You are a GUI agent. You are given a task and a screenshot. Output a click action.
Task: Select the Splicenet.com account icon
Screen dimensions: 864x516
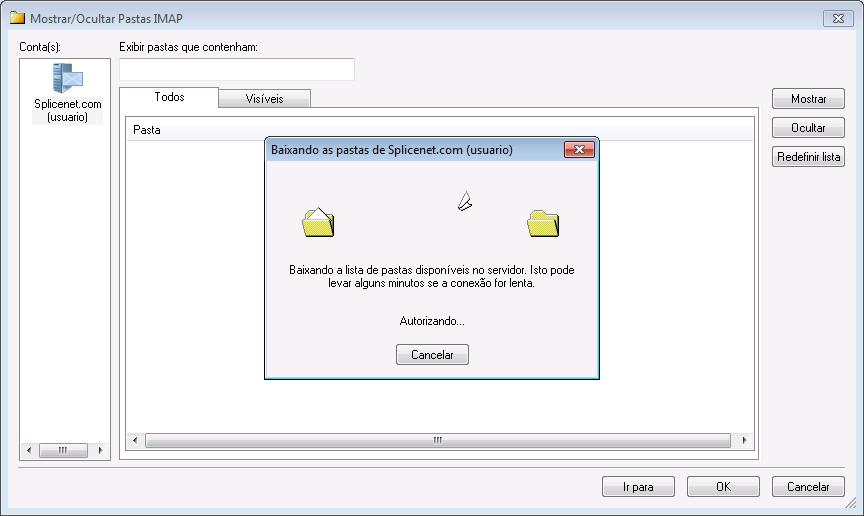[68, 77]
